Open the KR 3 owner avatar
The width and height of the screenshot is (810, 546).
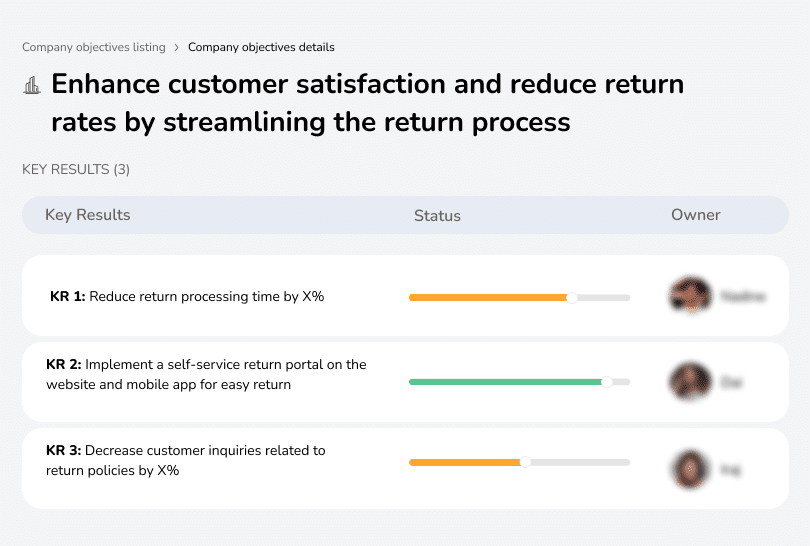pyautogui.click(x=690, y=468)
